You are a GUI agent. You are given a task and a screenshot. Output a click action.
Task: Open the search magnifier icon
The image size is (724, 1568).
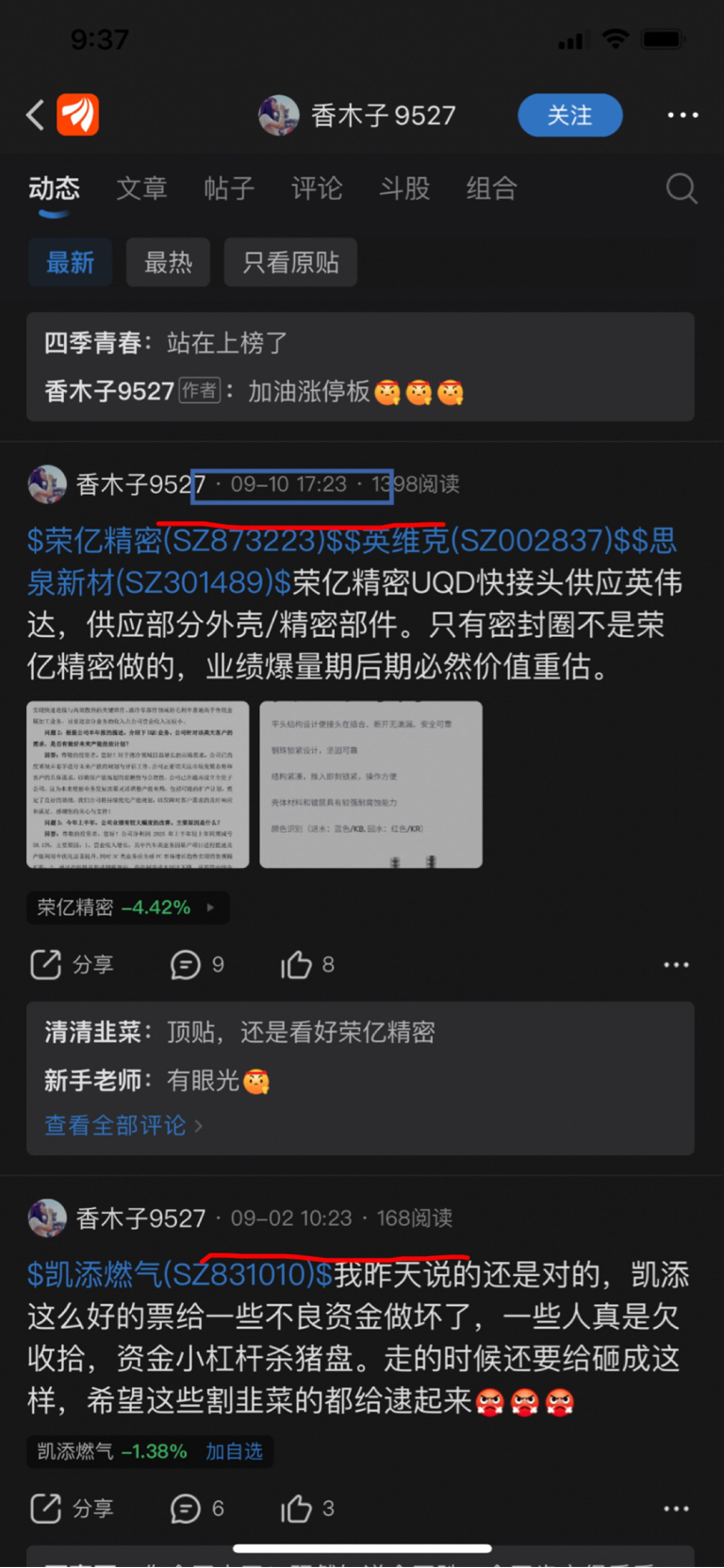pos(681,188)
